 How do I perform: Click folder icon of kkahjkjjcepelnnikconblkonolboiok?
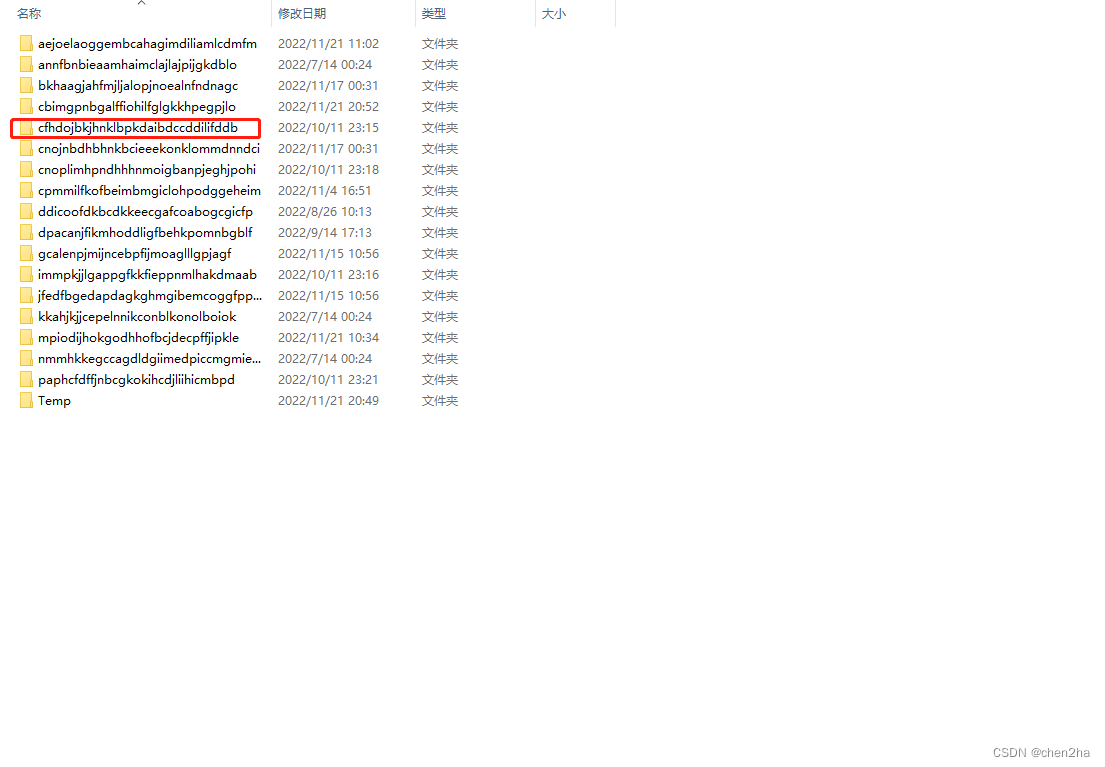[x=26, y=317]
